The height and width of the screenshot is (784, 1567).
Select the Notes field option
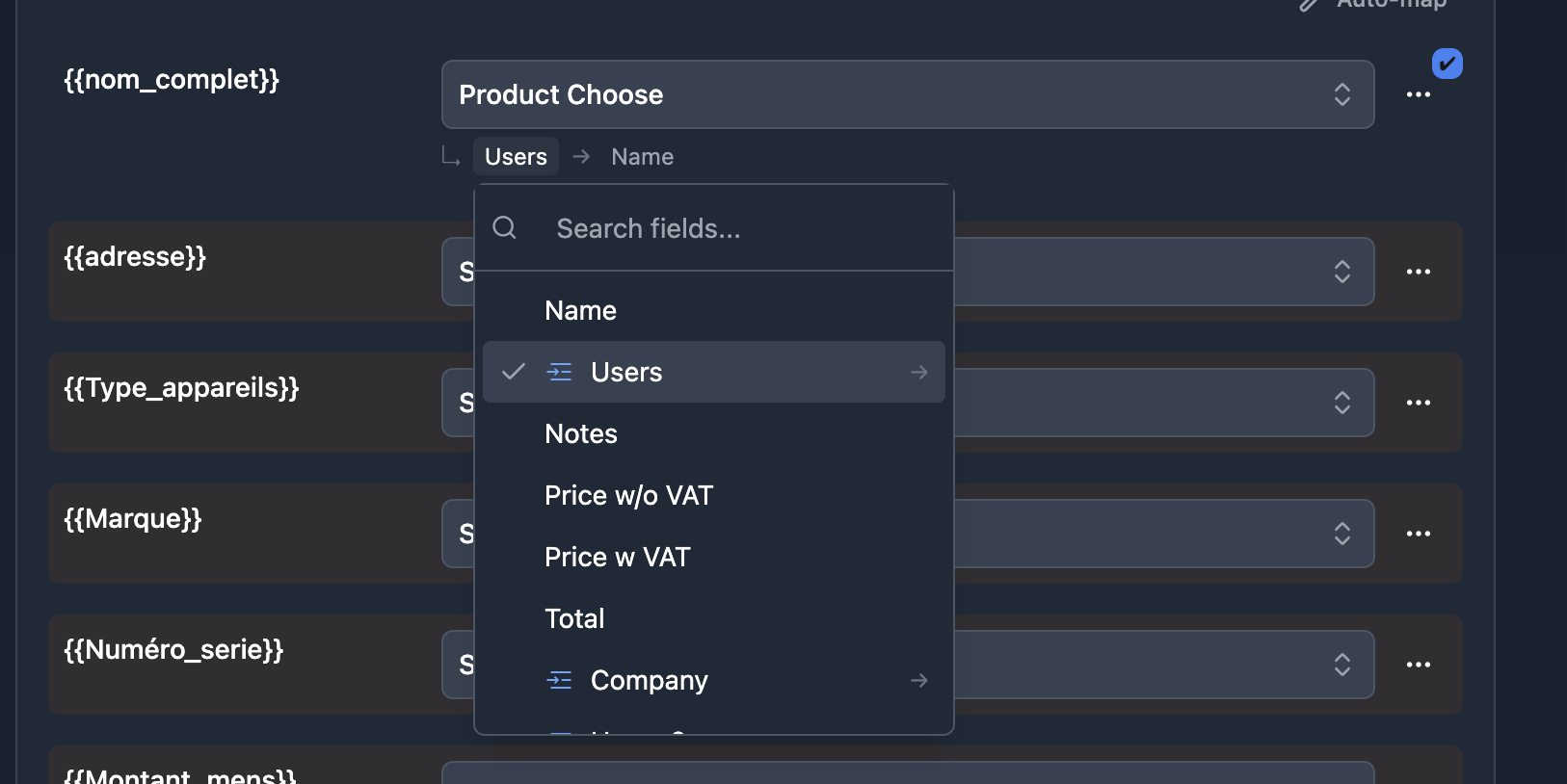pyautogui.click(x=581, y=433)
